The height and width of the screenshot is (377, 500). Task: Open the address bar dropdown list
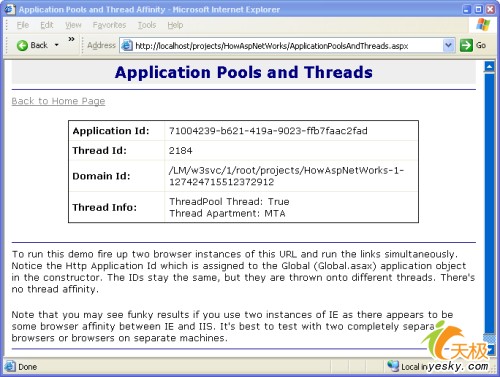pos(449,45)
